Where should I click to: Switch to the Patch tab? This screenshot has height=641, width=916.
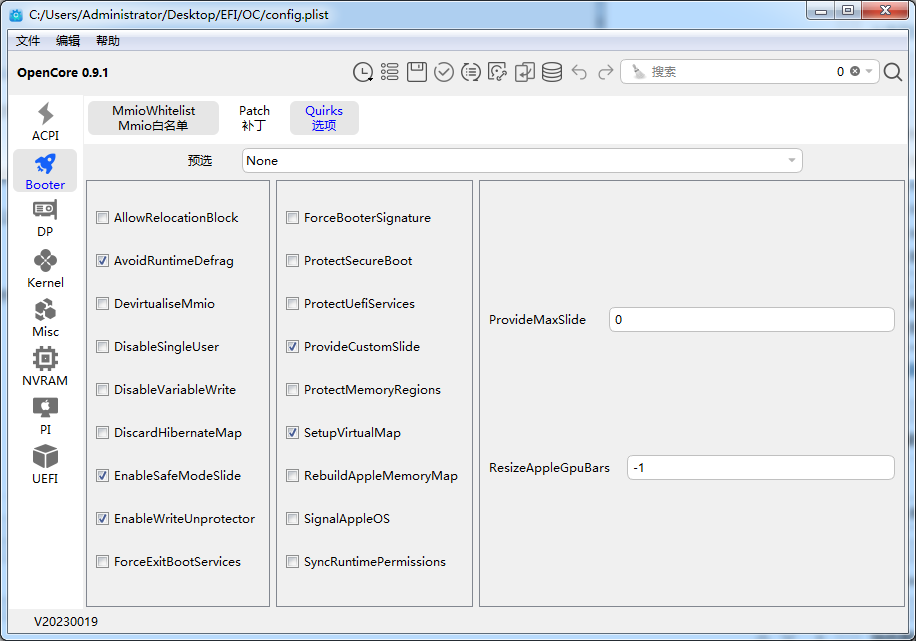click(254, 118)
